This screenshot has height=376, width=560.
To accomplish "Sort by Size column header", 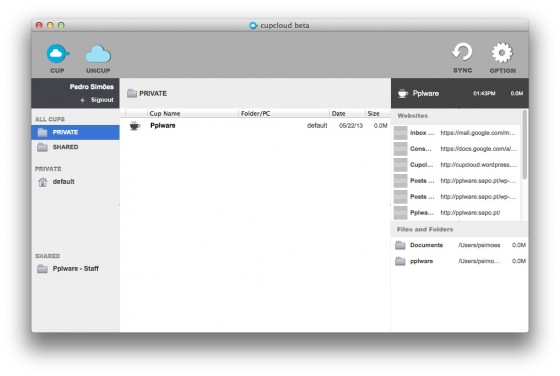I will pos(378,114).
